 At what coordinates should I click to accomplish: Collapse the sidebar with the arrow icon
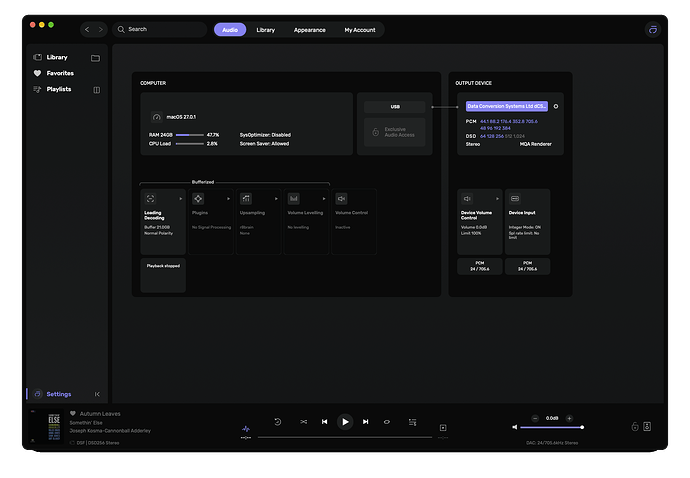(x=97, y=394)
